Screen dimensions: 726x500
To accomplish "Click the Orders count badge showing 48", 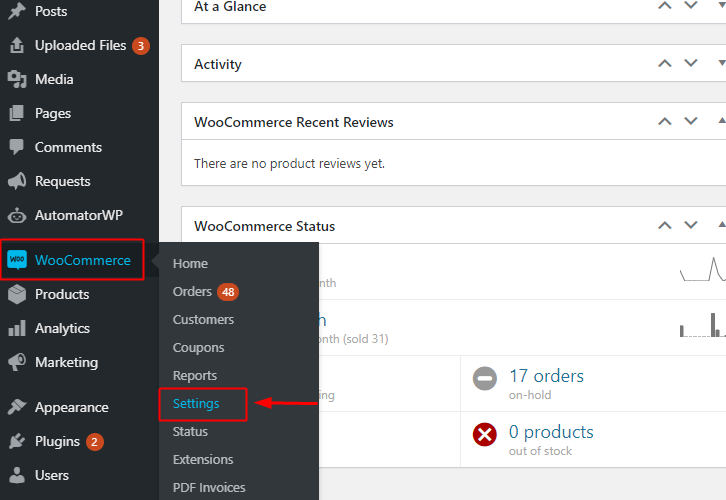I will pyautogui.click(x=228, y=292).
